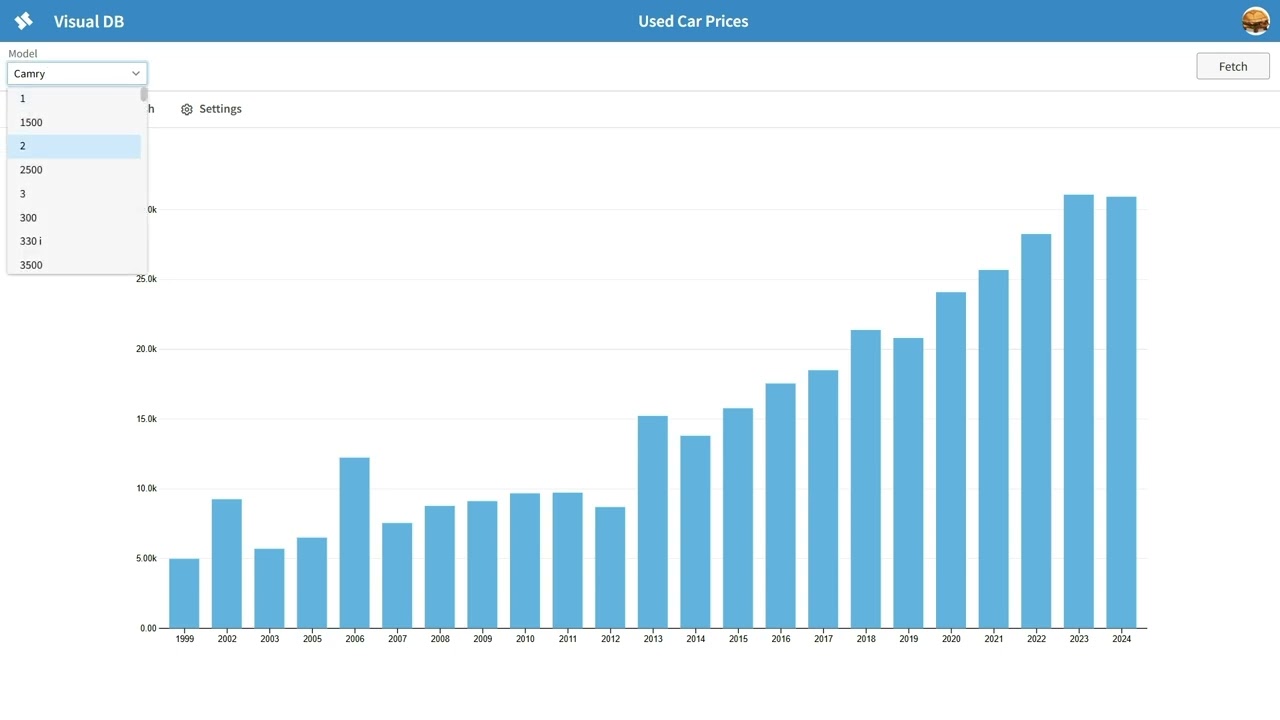The image size is (1280, 720).
Task: Select option 3 in model list
Action: pos(74,194)
